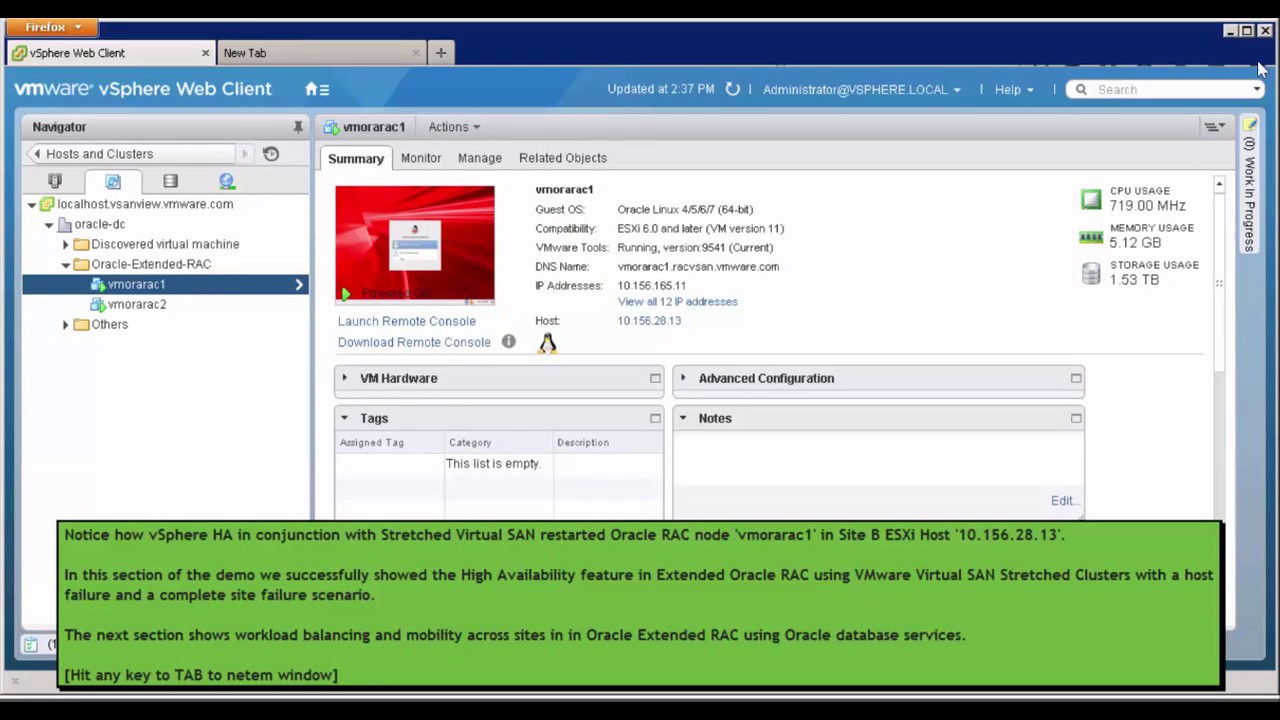Click the info icon beside Download Remote Console

(x=508, y=342)
